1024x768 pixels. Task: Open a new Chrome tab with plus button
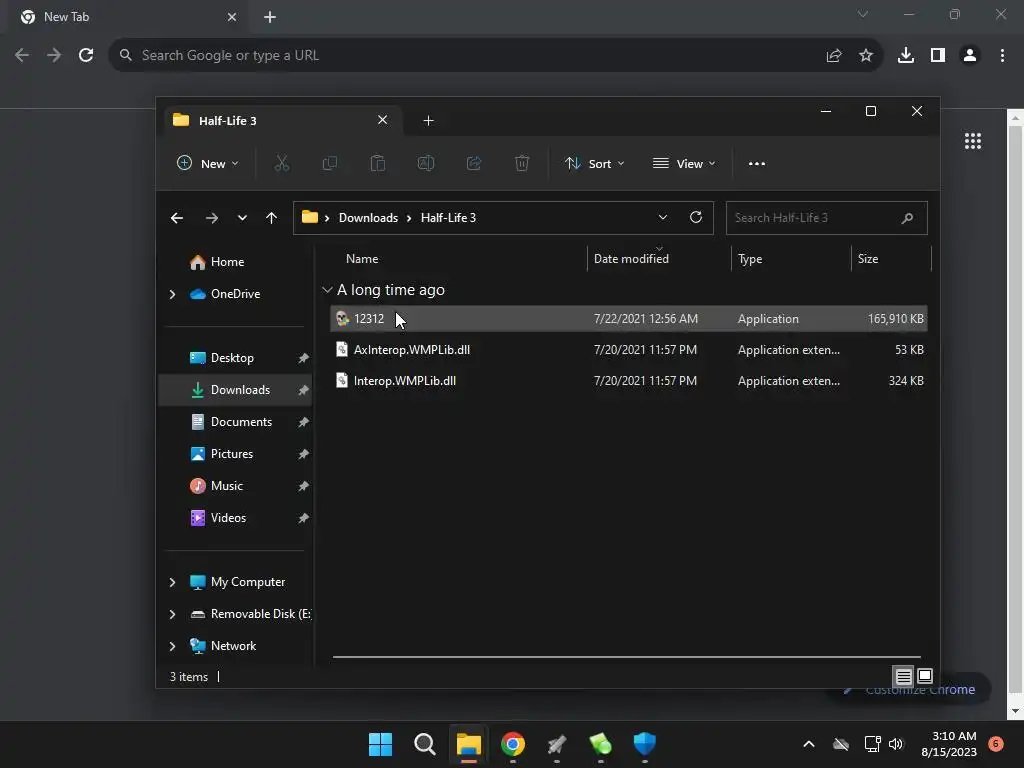(x=270, y=17)
